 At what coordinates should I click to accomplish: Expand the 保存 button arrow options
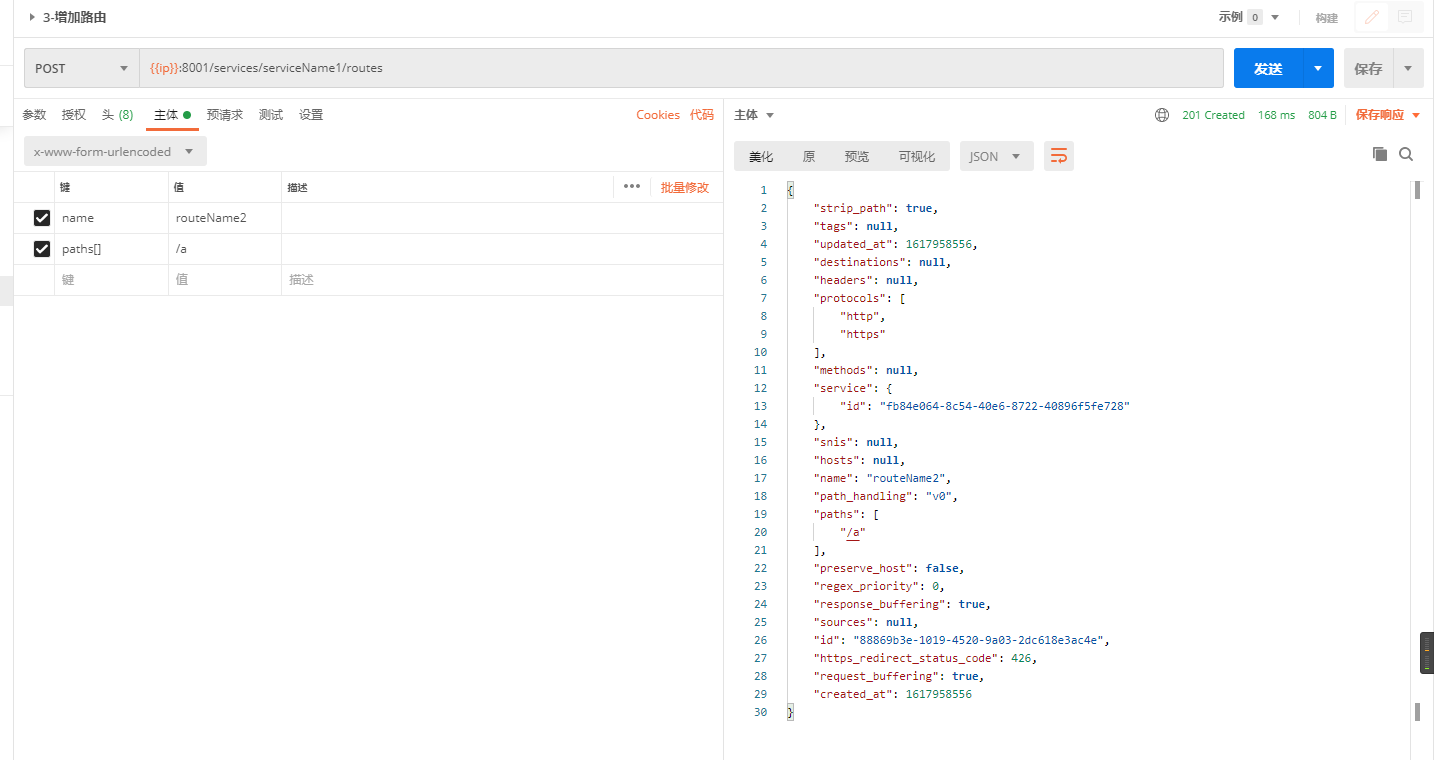(1408, 68)
